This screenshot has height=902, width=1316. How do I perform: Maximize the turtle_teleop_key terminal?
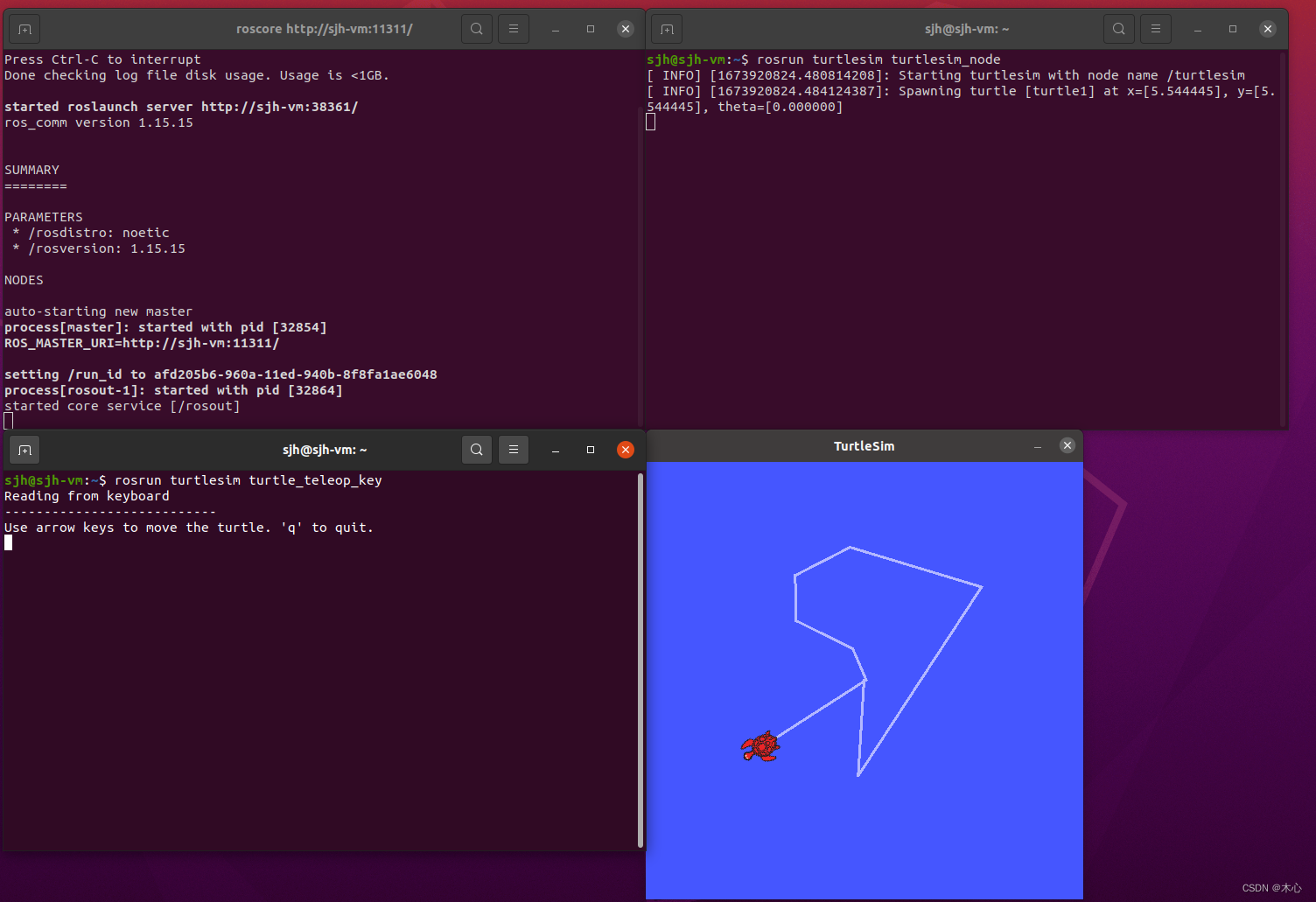pos(591,450)
